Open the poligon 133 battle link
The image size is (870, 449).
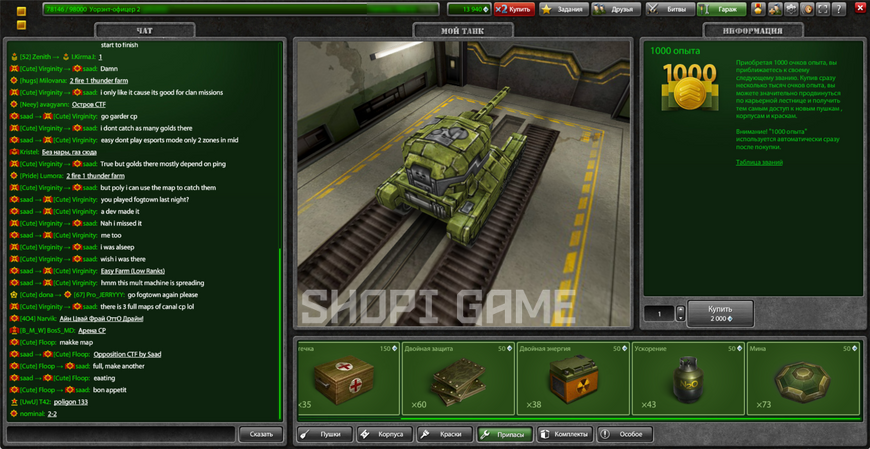(70, 402)
